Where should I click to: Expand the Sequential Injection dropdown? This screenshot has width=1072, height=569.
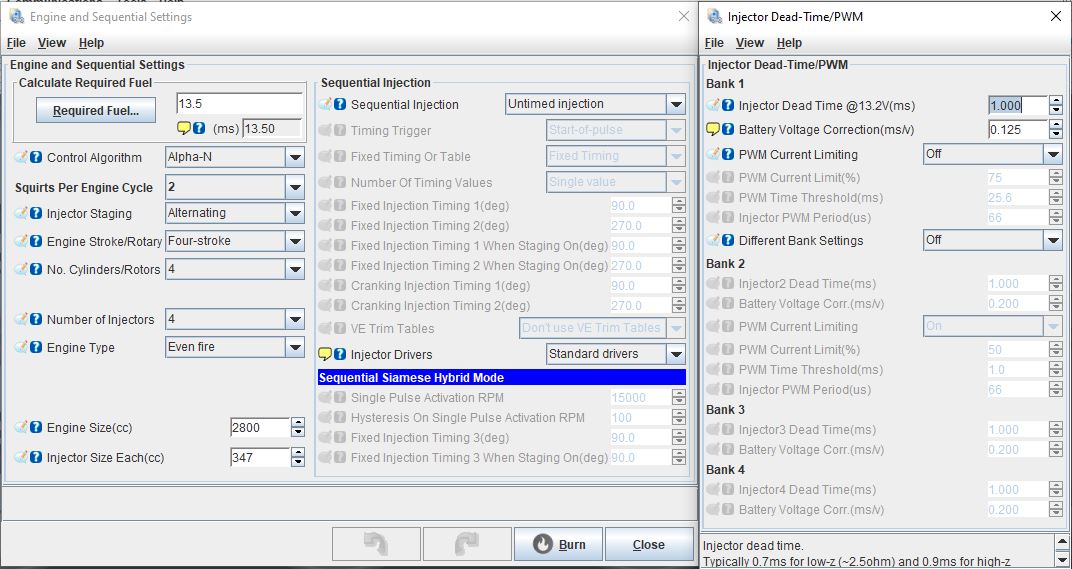tap(676, 104)
